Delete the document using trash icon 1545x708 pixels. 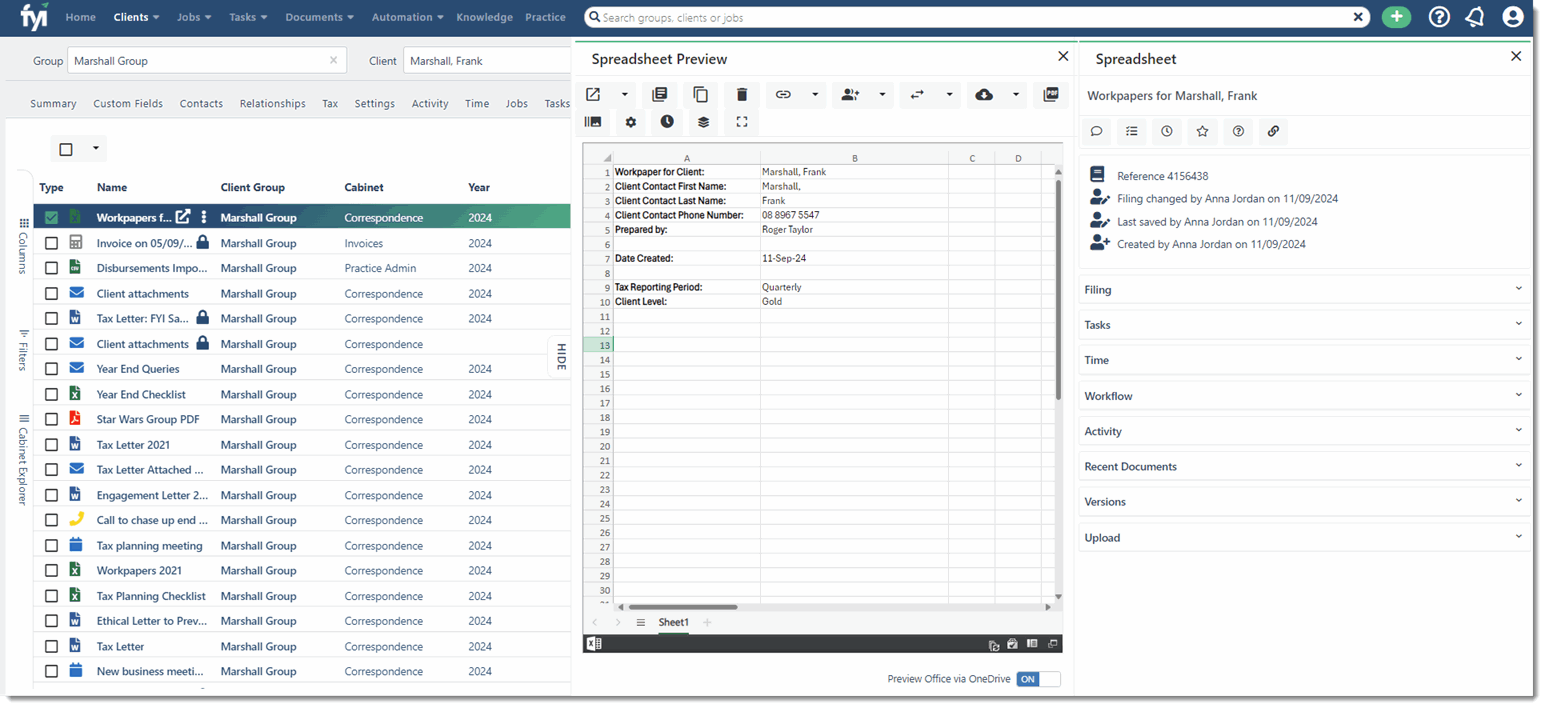[742, 95]
